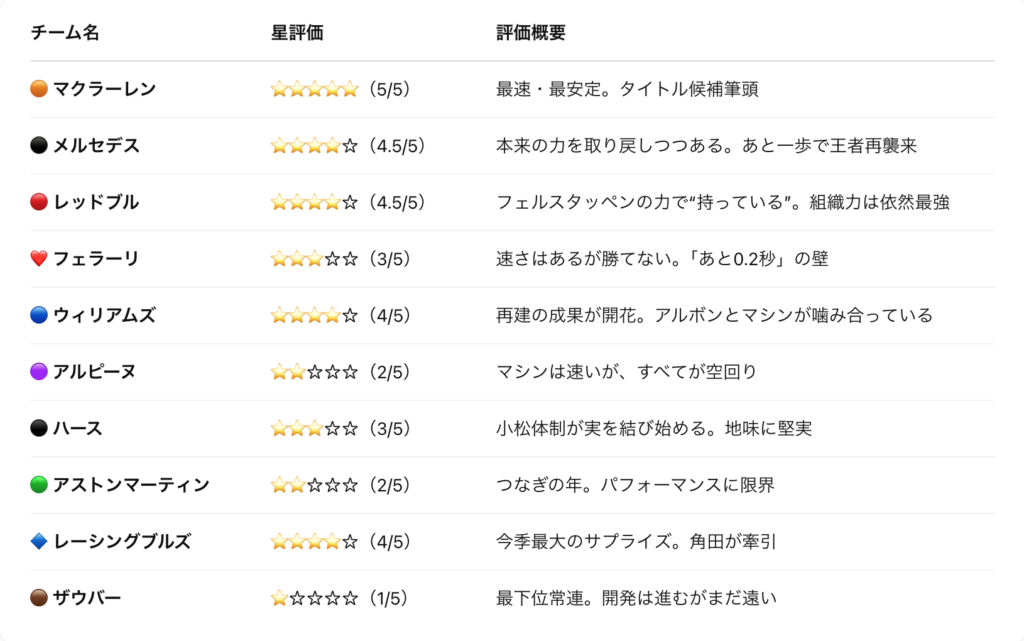This screenshot has height=641, width=1024.
Task: Click the purple circle icon beside アルピーヌ
Action: click(39, 372)
